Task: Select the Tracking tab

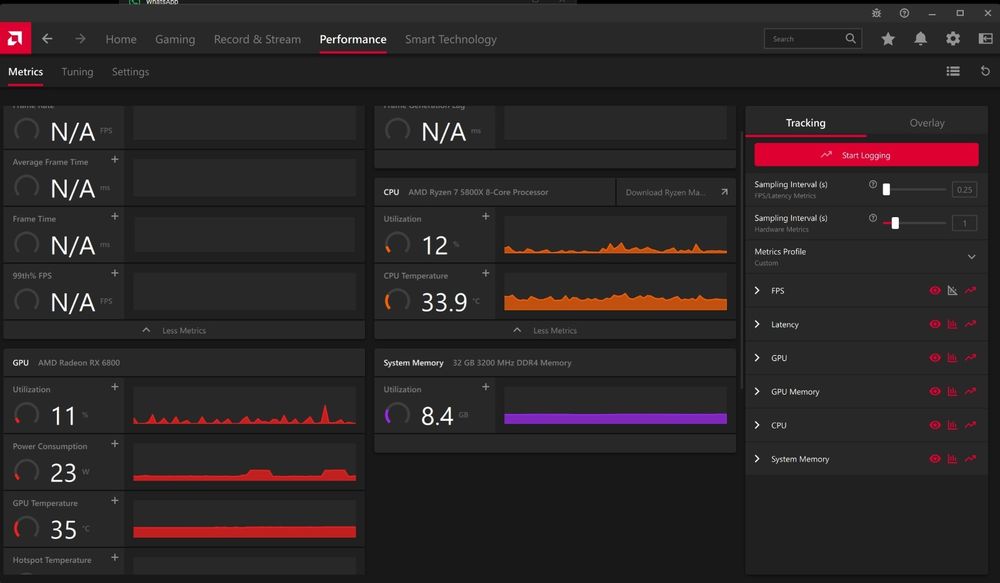Action: click(x=805, y=122)
